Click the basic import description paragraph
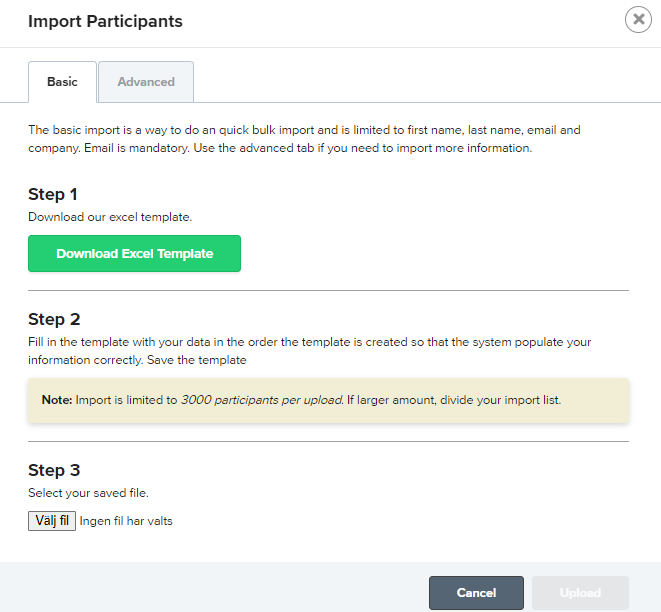The height and width of the screenshot is (612, 661). click(304, 139)
